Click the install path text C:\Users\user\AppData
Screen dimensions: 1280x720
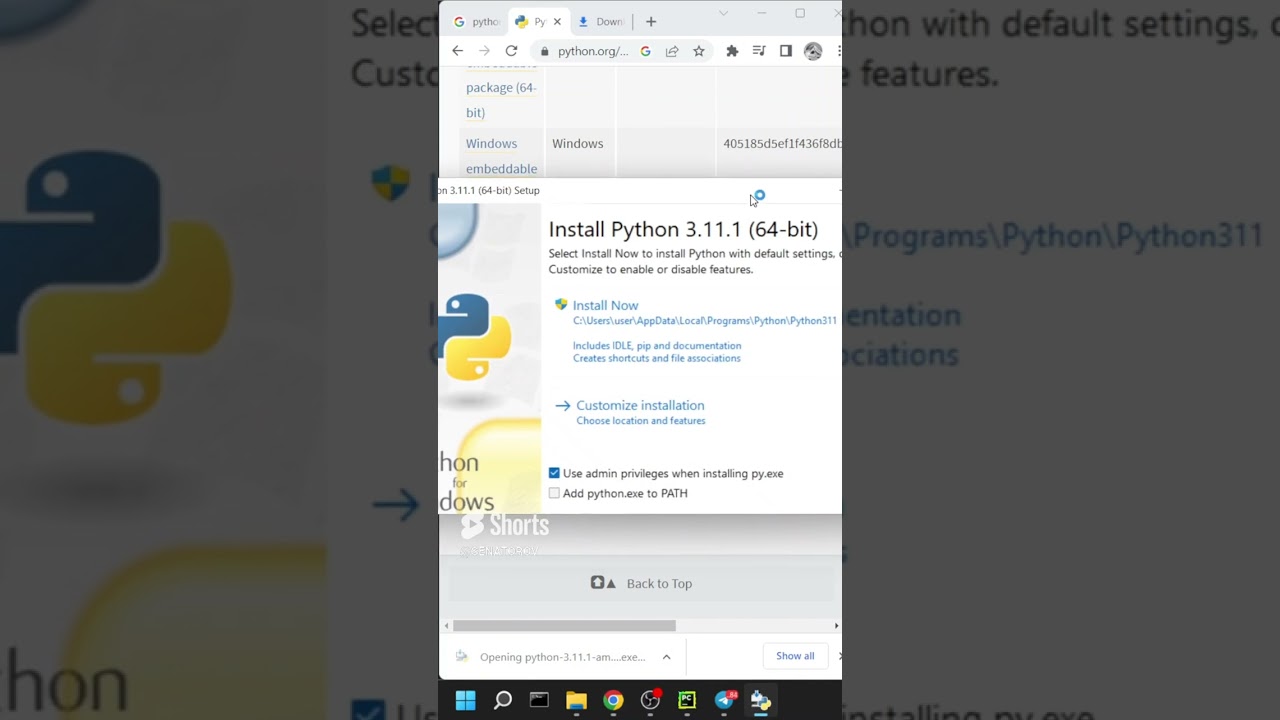pyautogui.click(x=704, y=321)
